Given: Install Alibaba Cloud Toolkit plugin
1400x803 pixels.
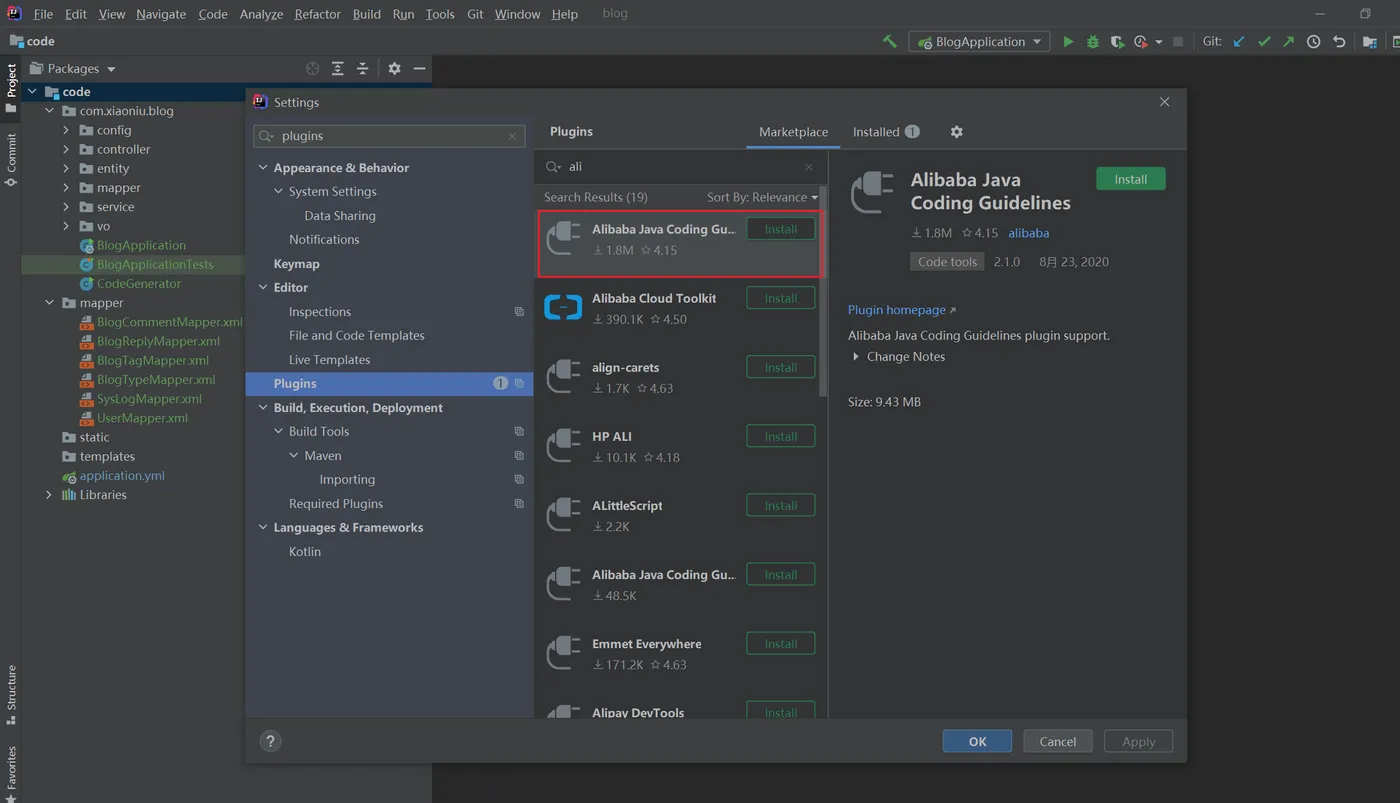Looking at the screenshot, I should [781, 298].
